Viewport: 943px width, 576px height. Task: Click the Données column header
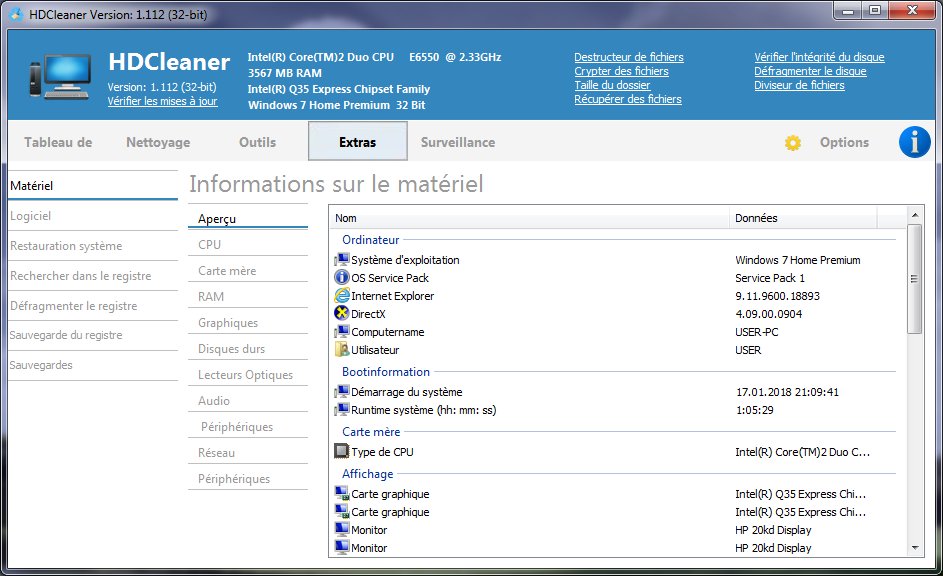(x=803, y=218)
